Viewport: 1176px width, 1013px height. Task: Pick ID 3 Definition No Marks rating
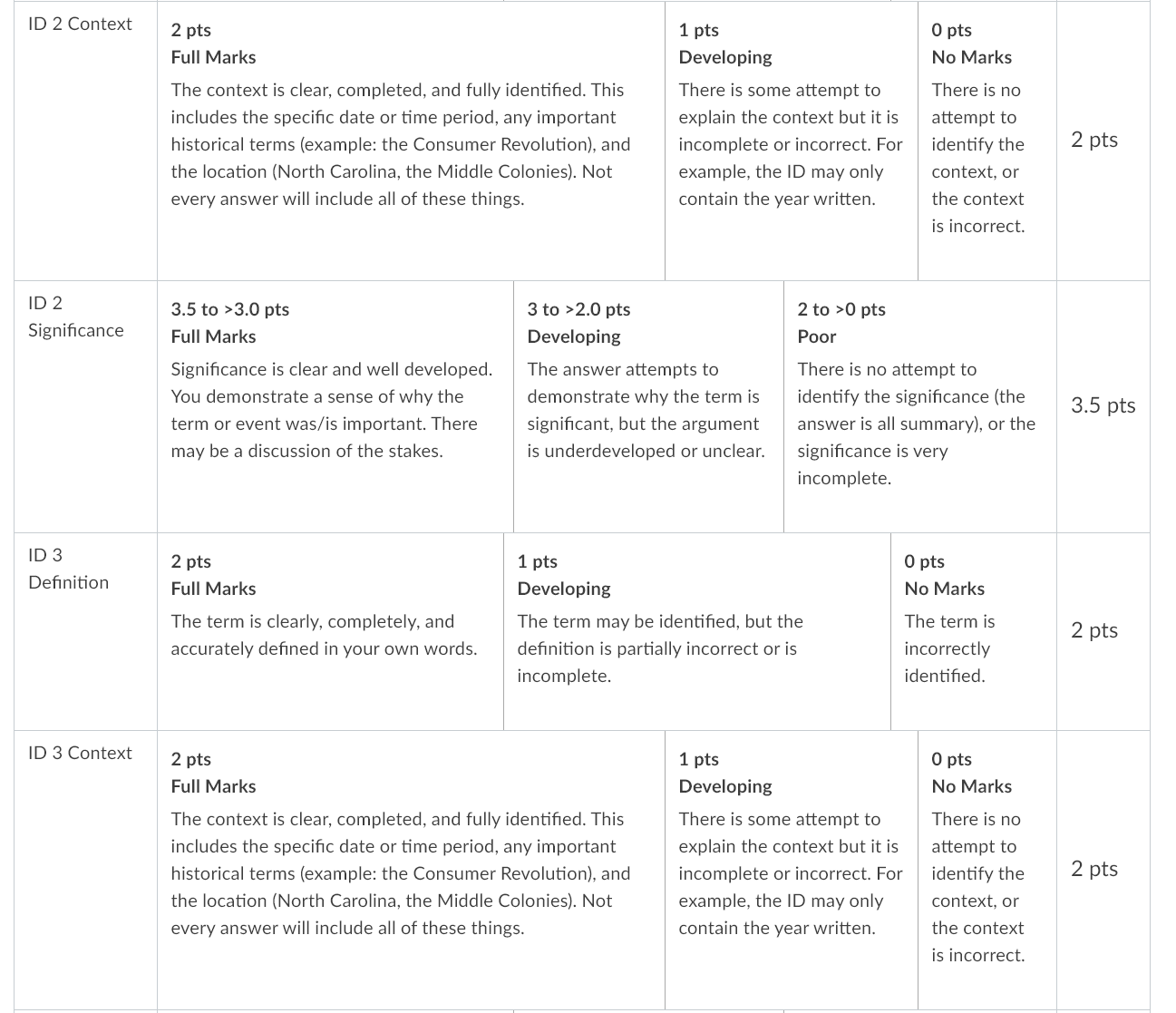pos(973,631)
